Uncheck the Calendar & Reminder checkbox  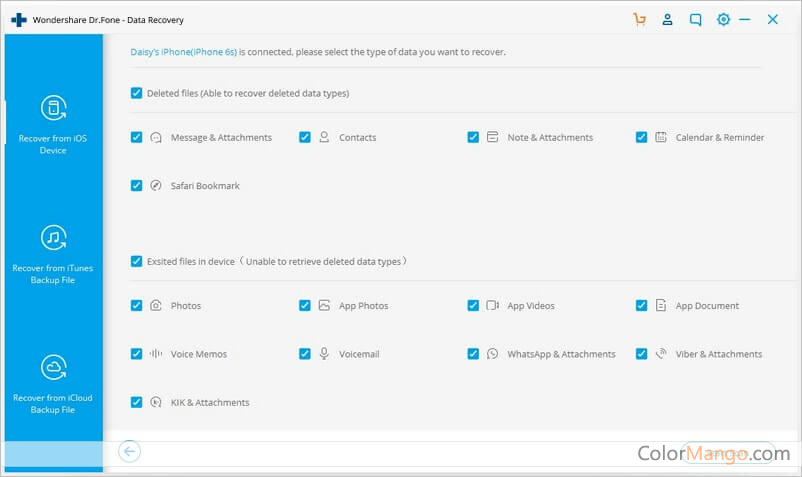(642, 137)
